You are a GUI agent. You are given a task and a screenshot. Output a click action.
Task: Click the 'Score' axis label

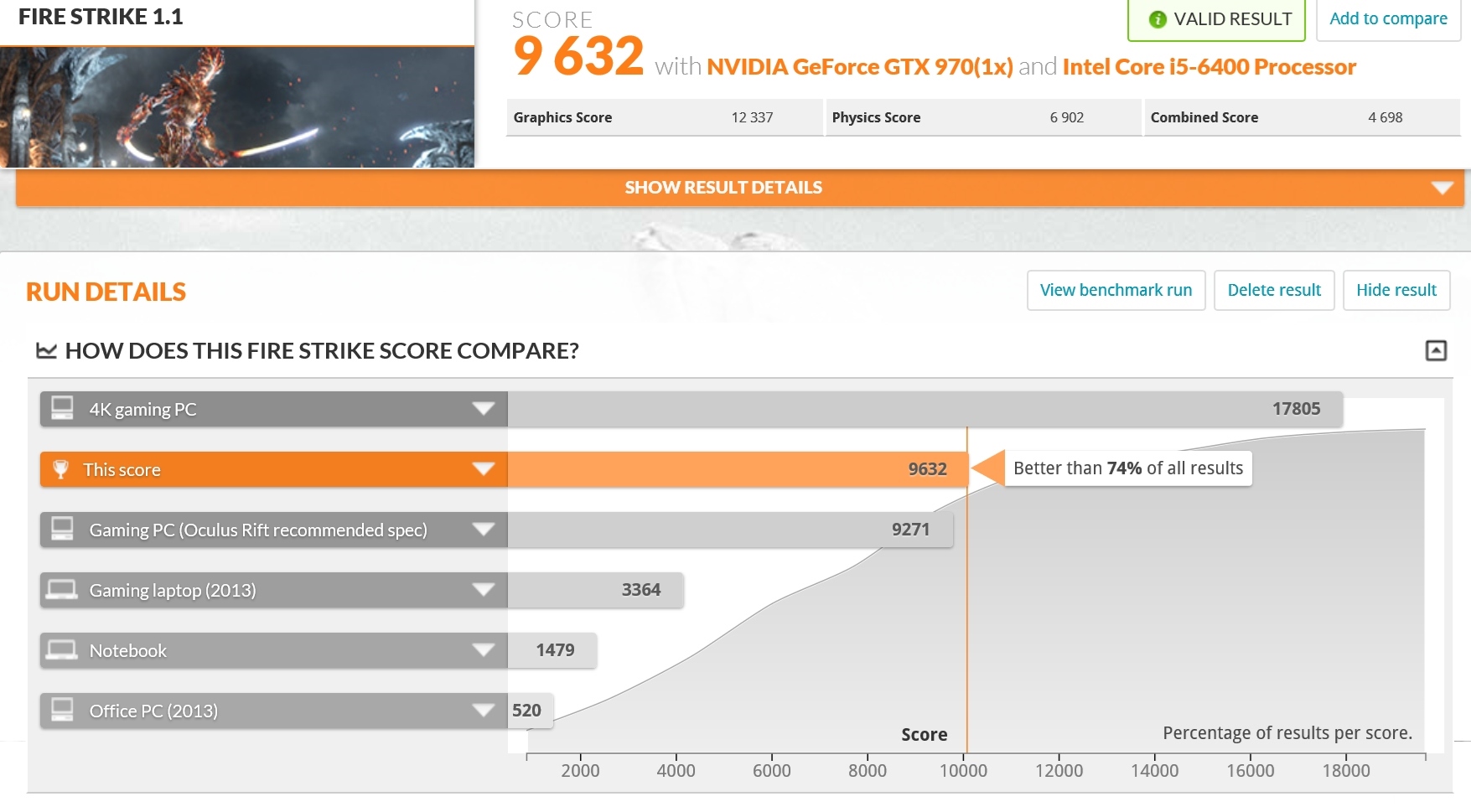[925, 735]
